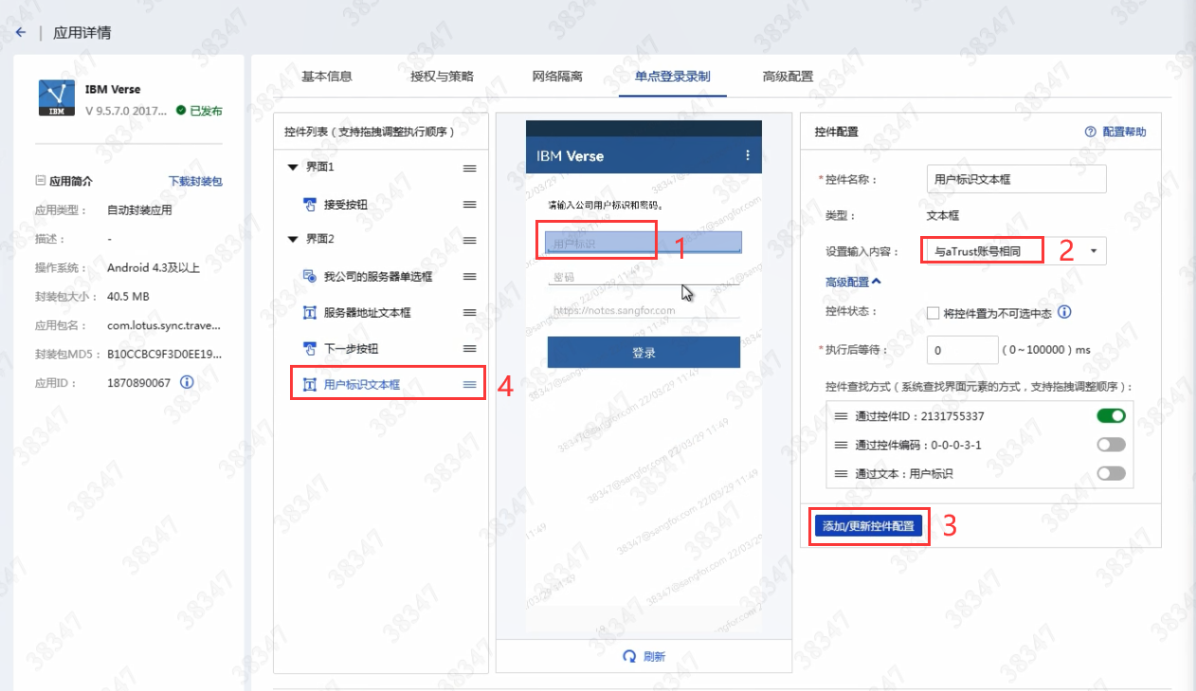The image size is (1196, 691).
Task: Select the 单点登录录制 tab
Action: [x=673, y=76]
